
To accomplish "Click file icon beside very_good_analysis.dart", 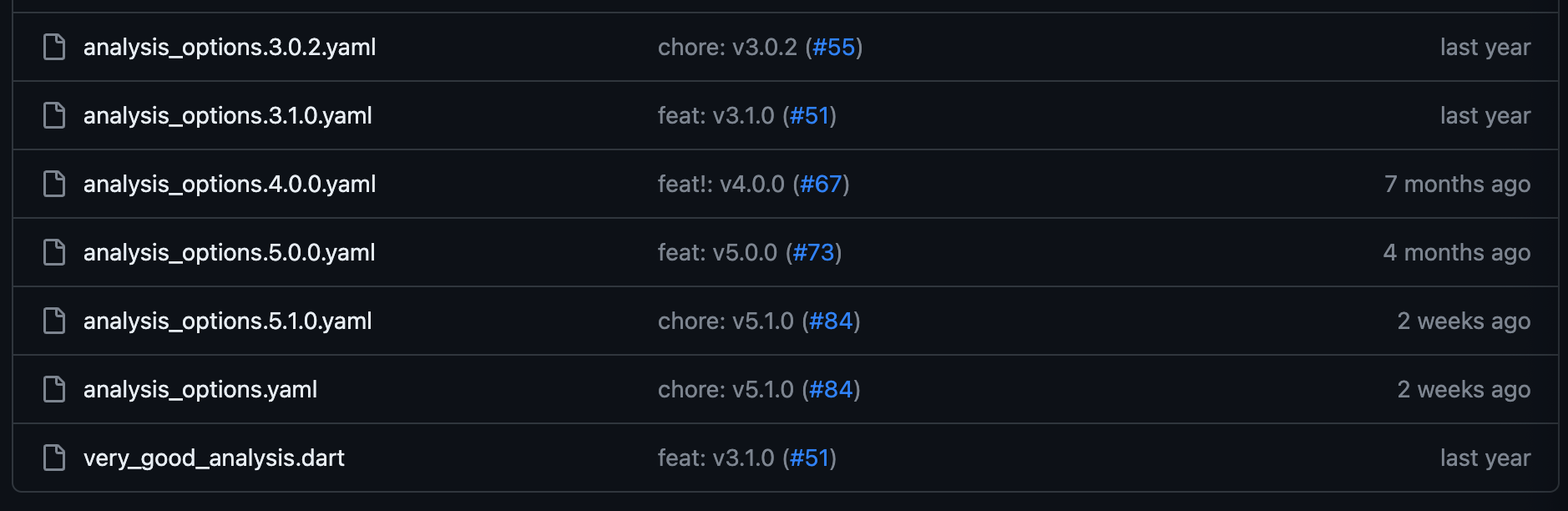I will pyautogui.click(x=54, y=458).
